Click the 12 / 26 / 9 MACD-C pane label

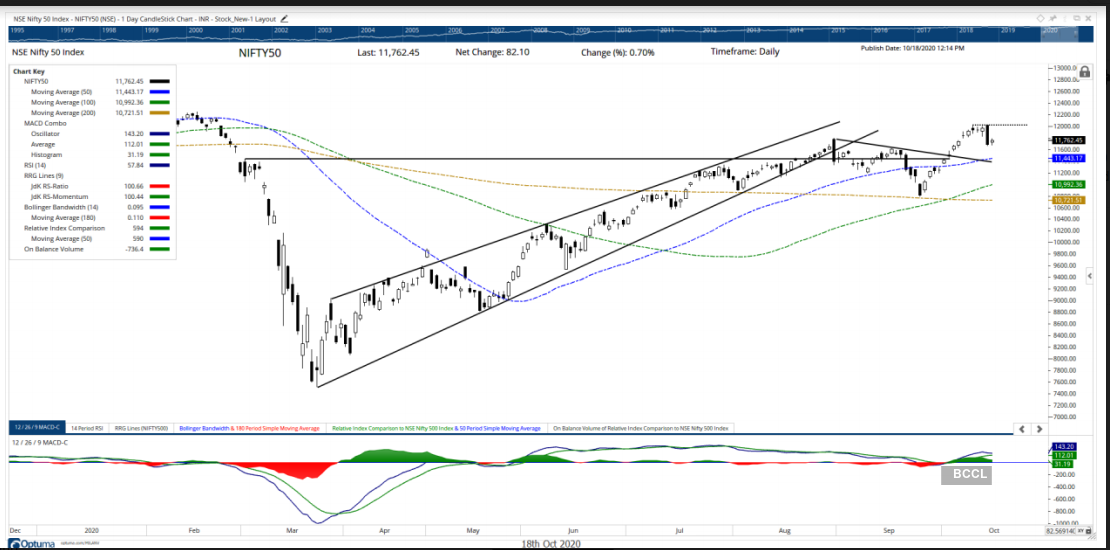tap(38, 442)
